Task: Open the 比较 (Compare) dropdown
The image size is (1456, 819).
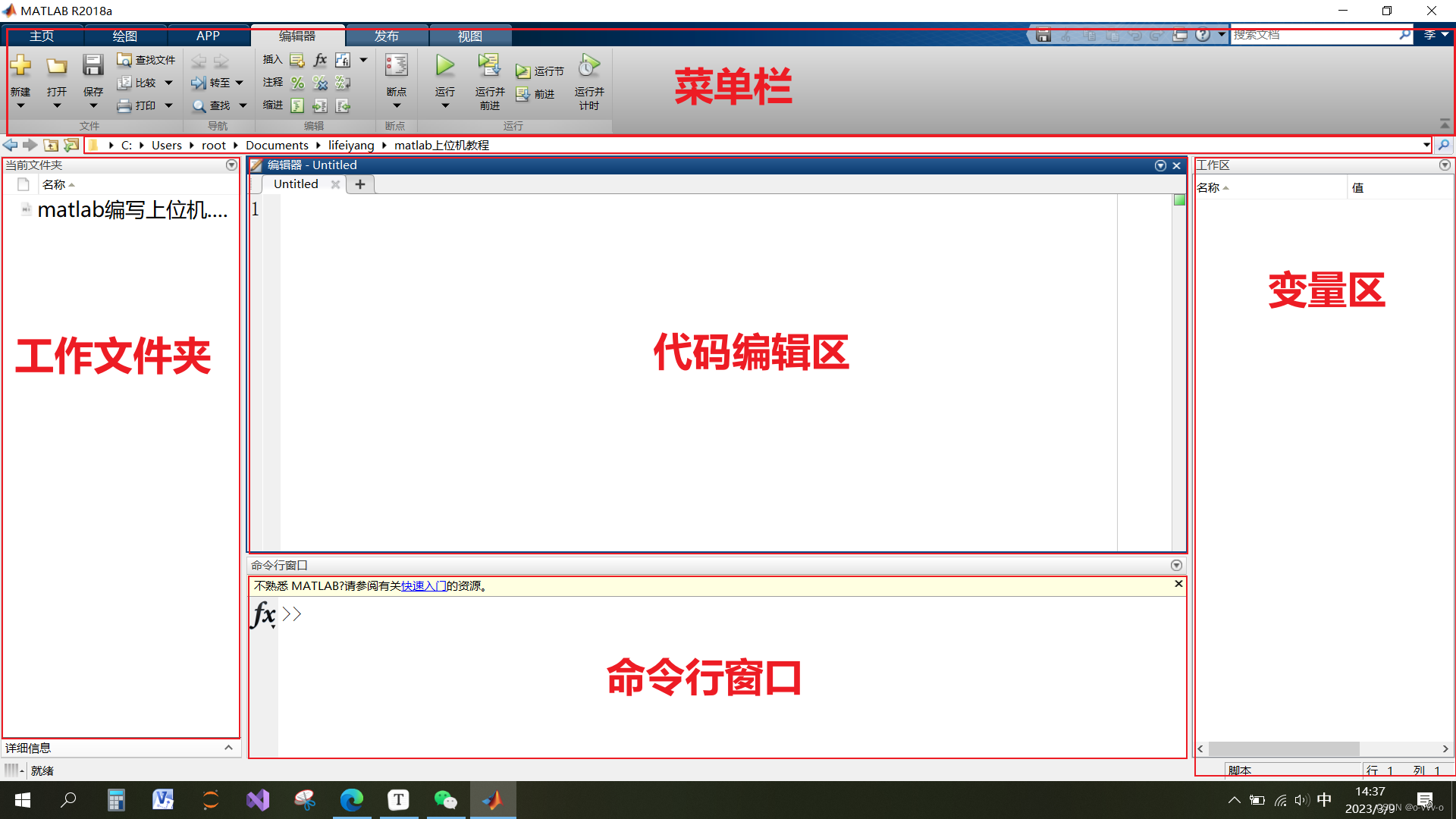Action: [168, 83]
